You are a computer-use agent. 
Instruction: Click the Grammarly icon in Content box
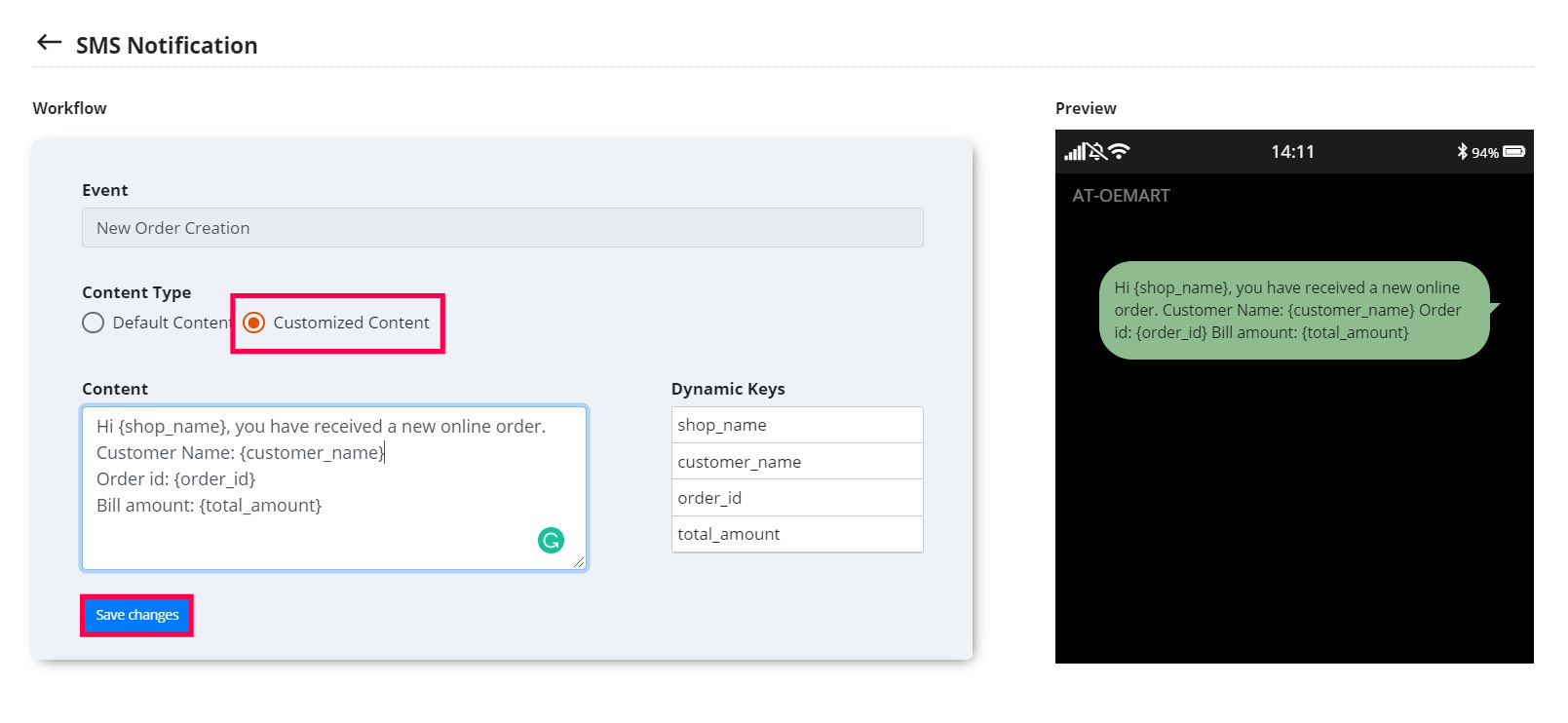[x=551, y=540]
